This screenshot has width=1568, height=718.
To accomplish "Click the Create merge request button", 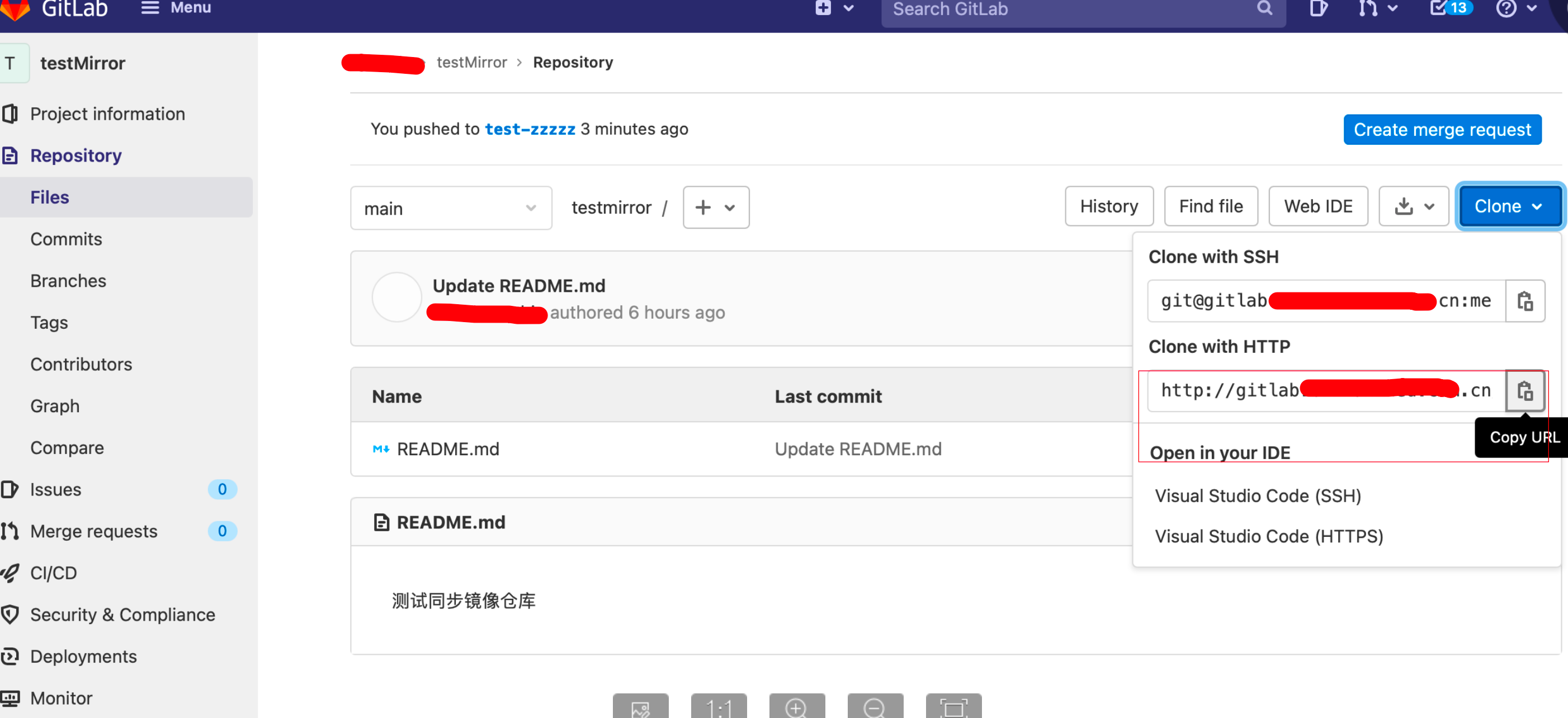I will click(1442, 129).
